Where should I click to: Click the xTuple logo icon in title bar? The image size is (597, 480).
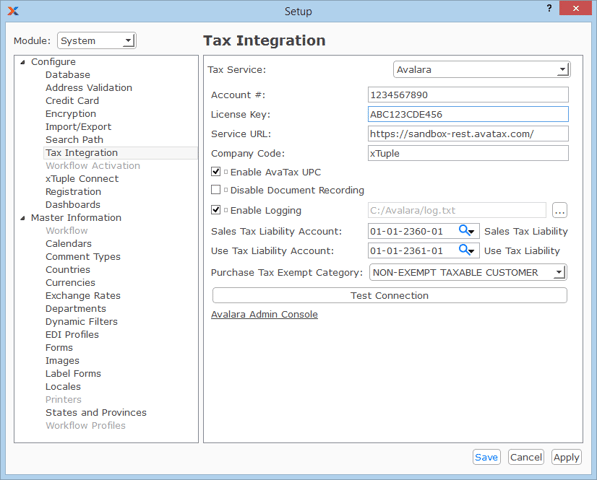pyautogui.click(x=13, y=11)
